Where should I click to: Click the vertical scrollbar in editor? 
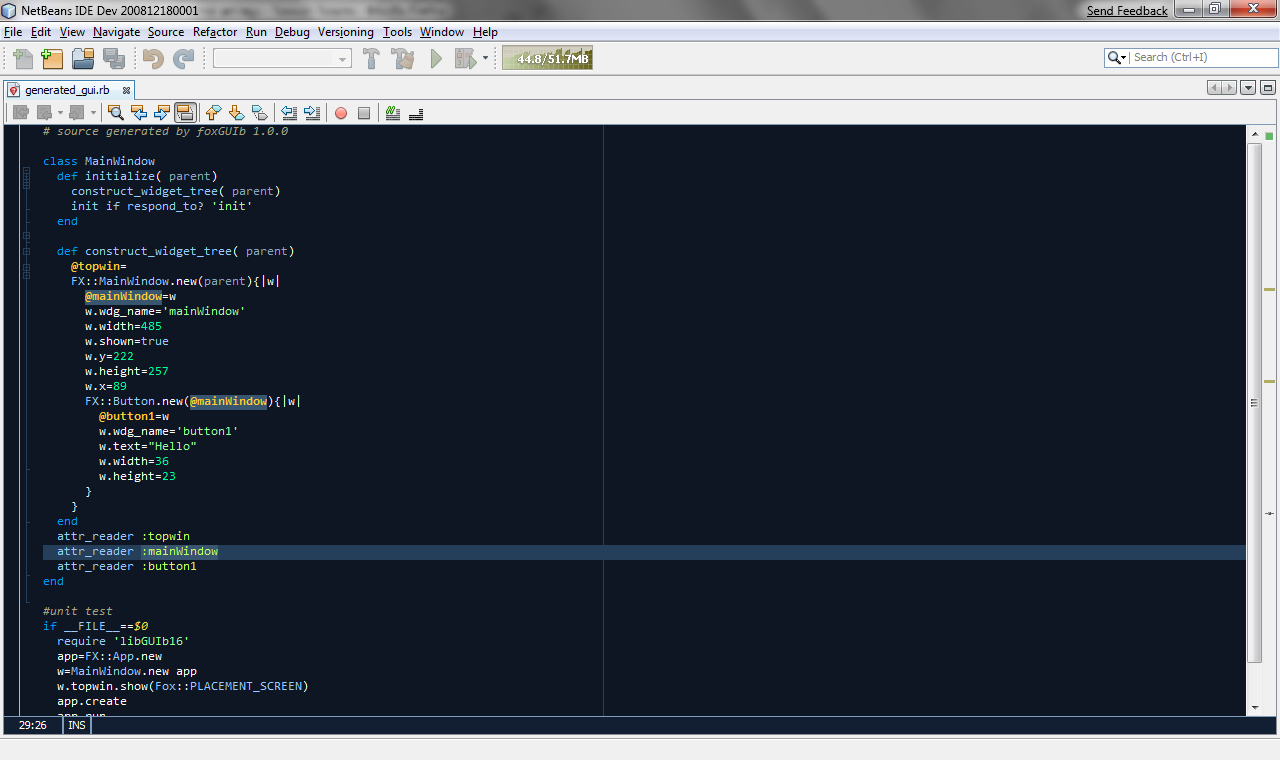click(1255, 400)
